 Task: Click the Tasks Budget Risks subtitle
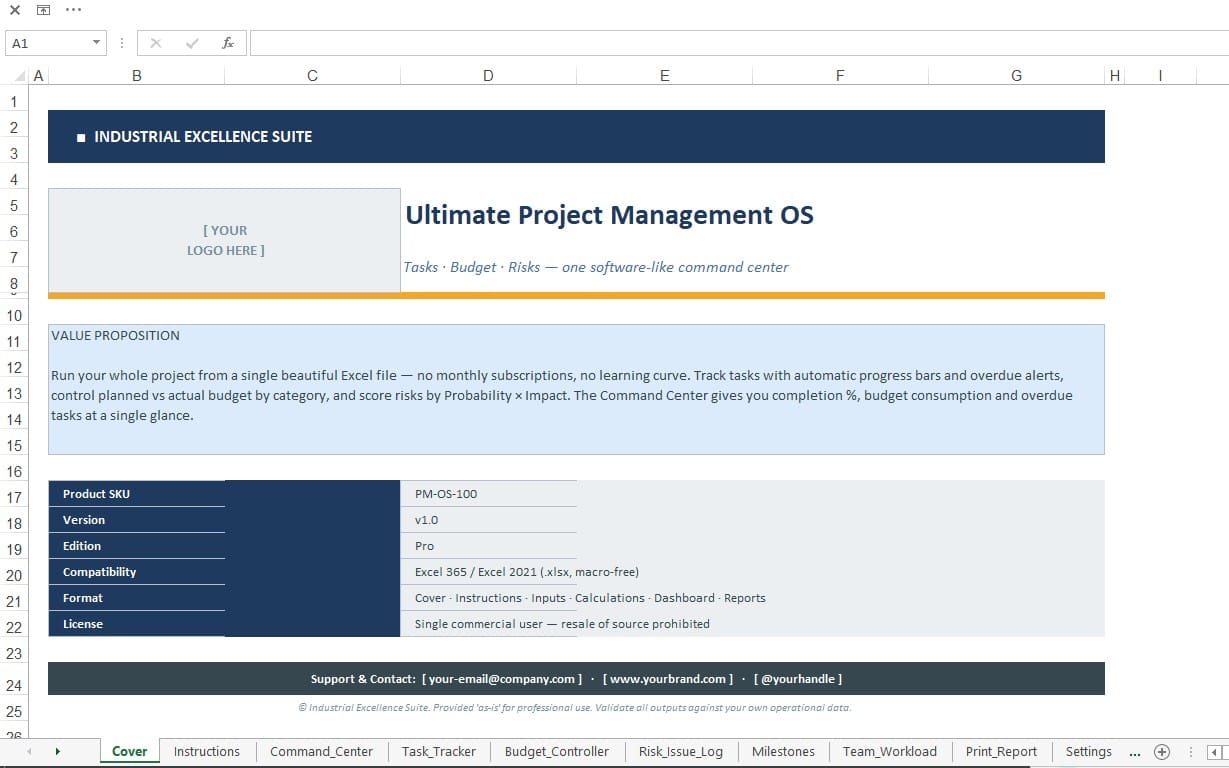pos(596,267)
